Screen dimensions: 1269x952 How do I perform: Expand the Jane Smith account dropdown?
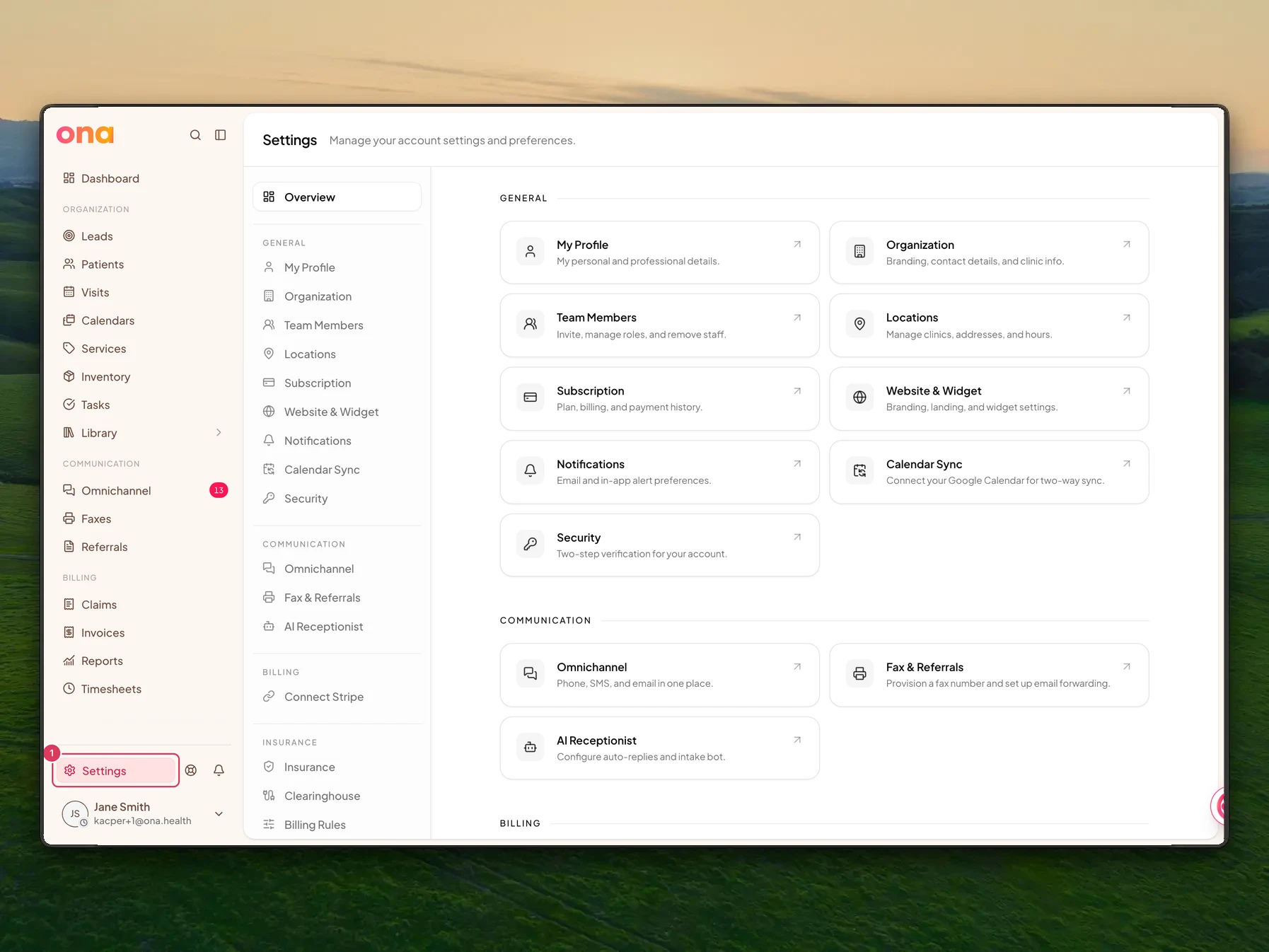click(219, 814)
